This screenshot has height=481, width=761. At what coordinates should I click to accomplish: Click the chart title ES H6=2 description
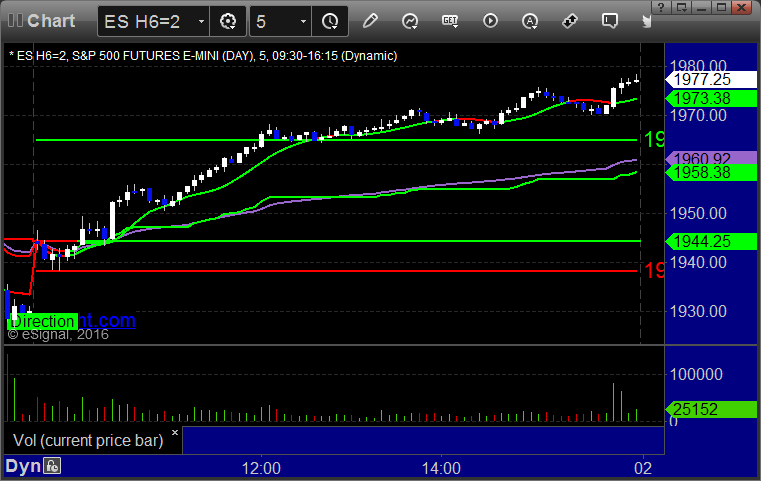point(203,56)
